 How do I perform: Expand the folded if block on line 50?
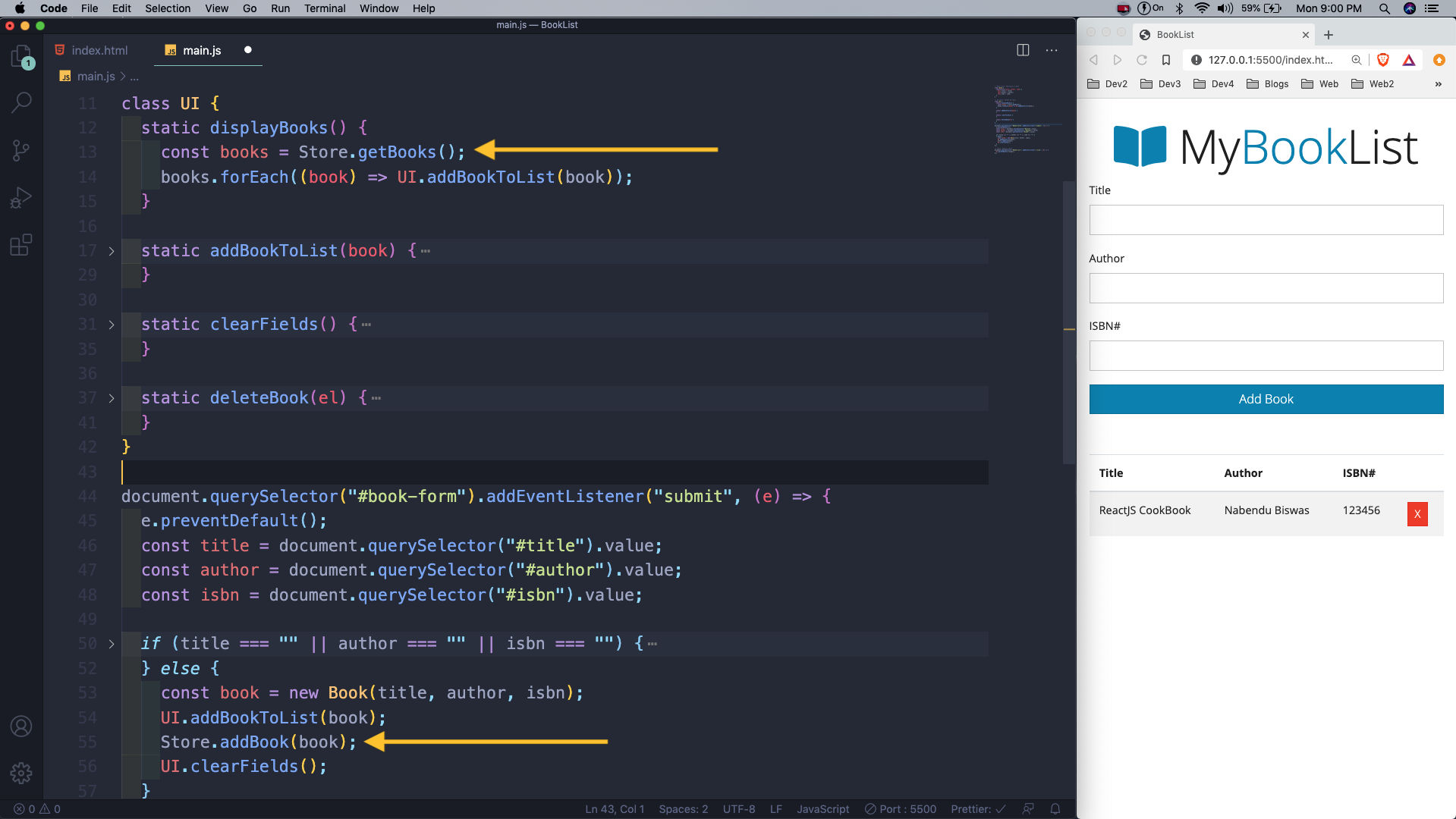(112, 644)
